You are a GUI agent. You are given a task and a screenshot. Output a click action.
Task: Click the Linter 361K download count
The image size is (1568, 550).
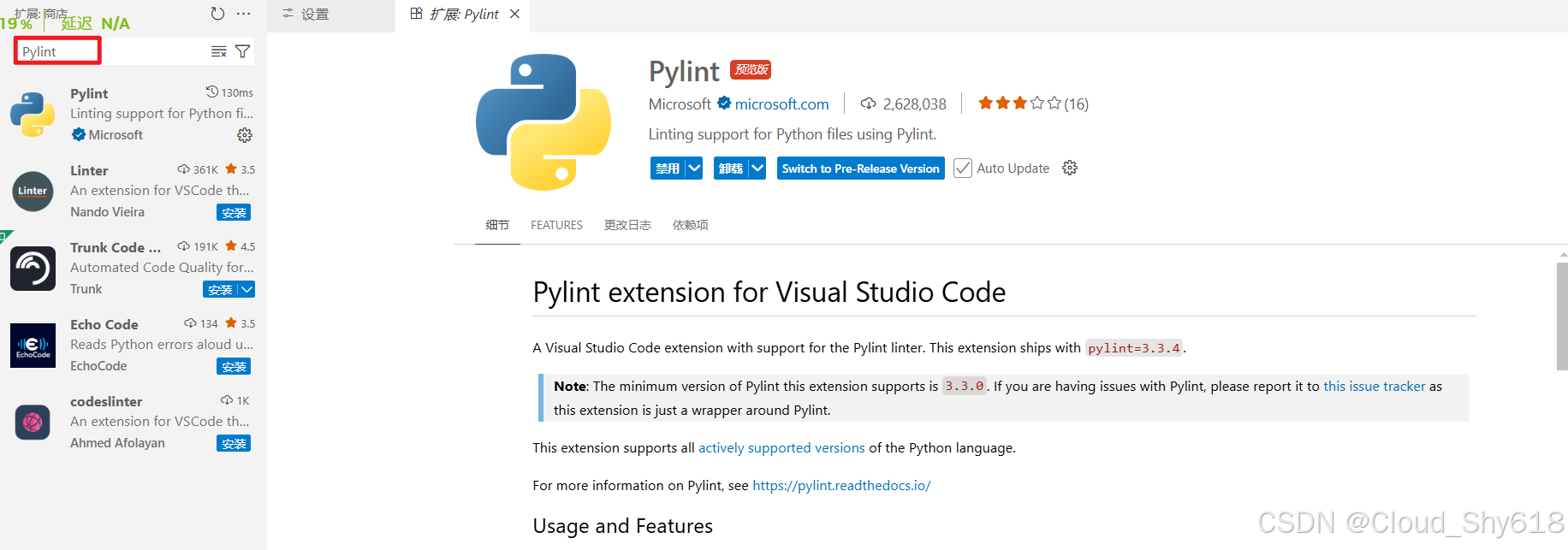(198, 169)
